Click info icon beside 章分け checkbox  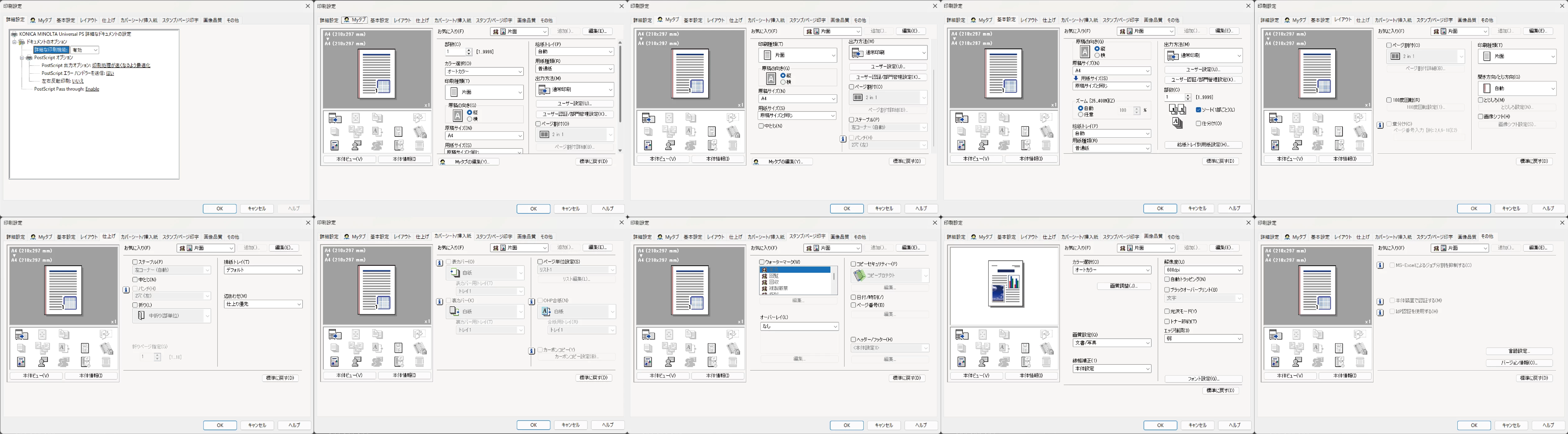[x=1381, y=126]
